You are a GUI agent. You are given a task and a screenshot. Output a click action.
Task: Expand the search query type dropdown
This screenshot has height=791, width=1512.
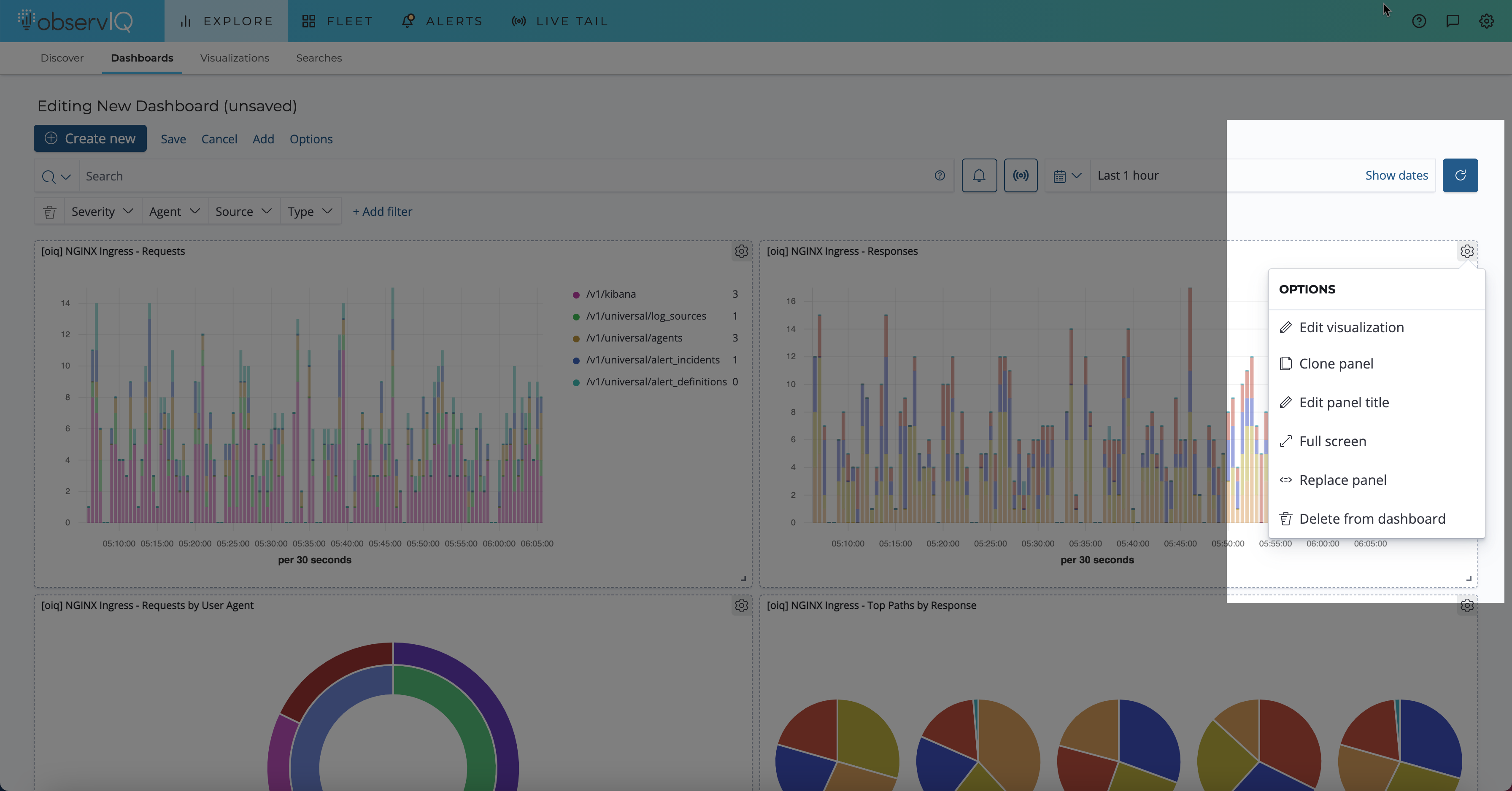pyautogui.click(x=57, y=177)
